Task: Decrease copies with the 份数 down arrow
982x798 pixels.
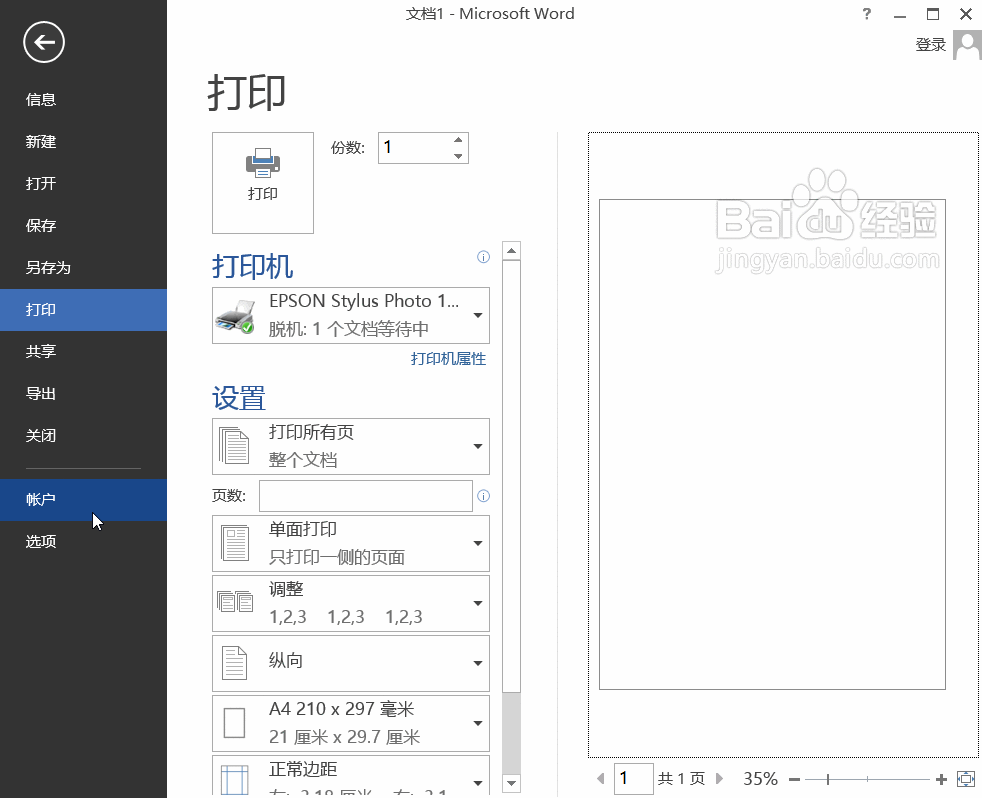Action: [458, 156]
